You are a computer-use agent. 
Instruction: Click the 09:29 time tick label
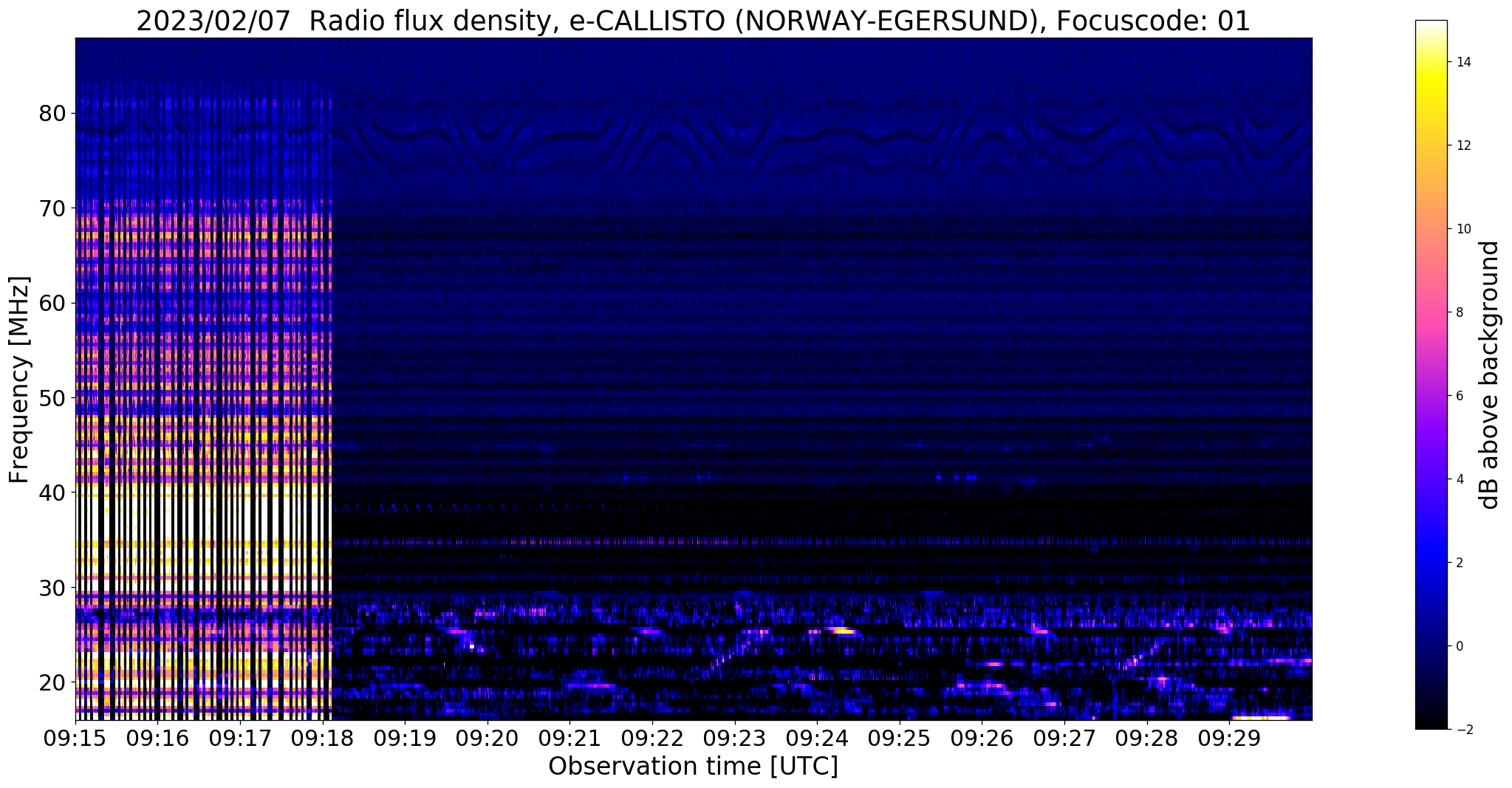click(1229, 738)
